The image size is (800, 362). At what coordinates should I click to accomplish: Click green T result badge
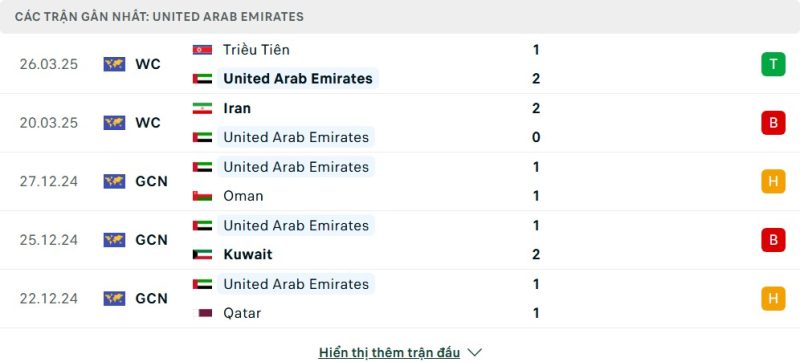pyautogui.click(x=773, y=64)
